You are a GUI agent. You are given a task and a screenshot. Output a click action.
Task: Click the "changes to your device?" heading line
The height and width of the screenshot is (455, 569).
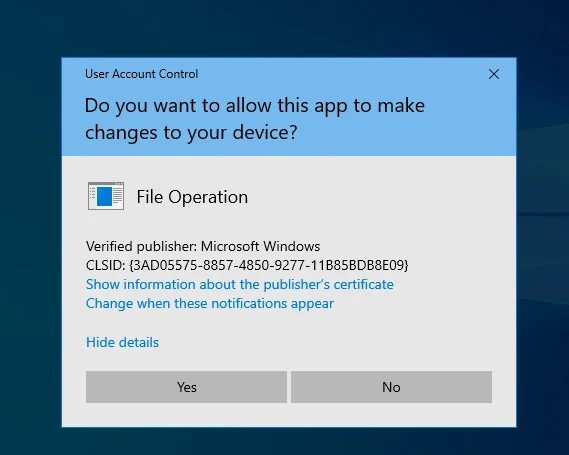[x=191, y=132]
